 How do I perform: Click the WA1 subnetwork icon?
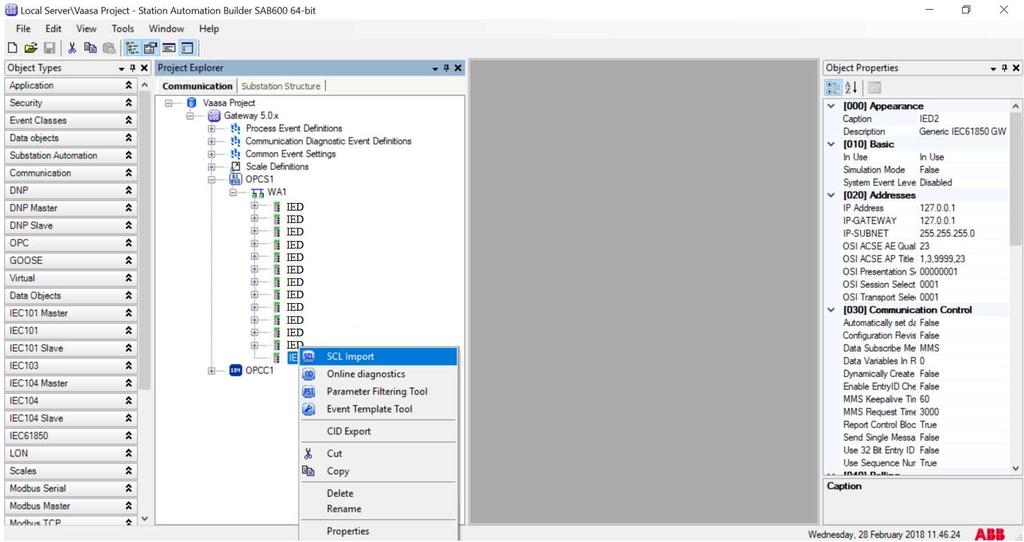(x=257, y=192)
